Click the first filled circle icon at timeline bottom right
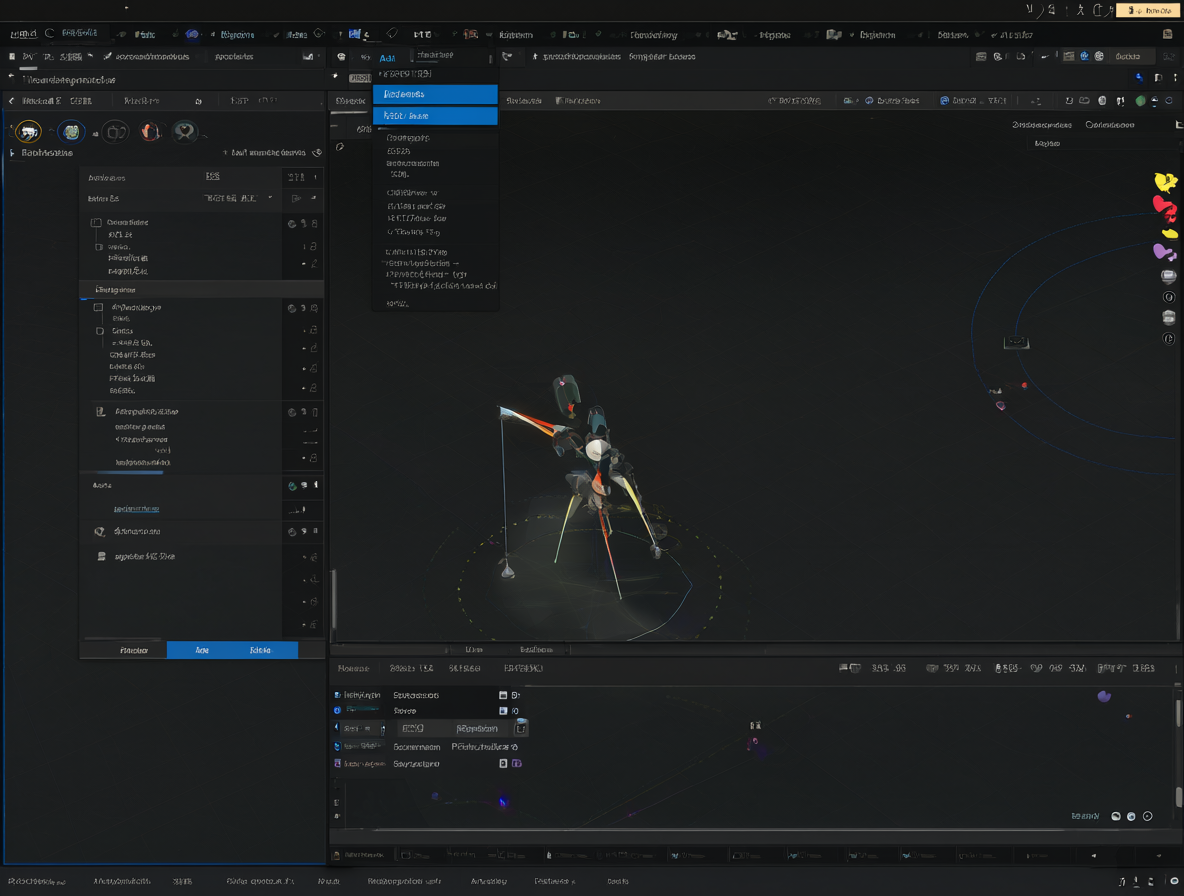Screen dimensions: 1184x896 pyautogui.click(x=1116, y=816)
